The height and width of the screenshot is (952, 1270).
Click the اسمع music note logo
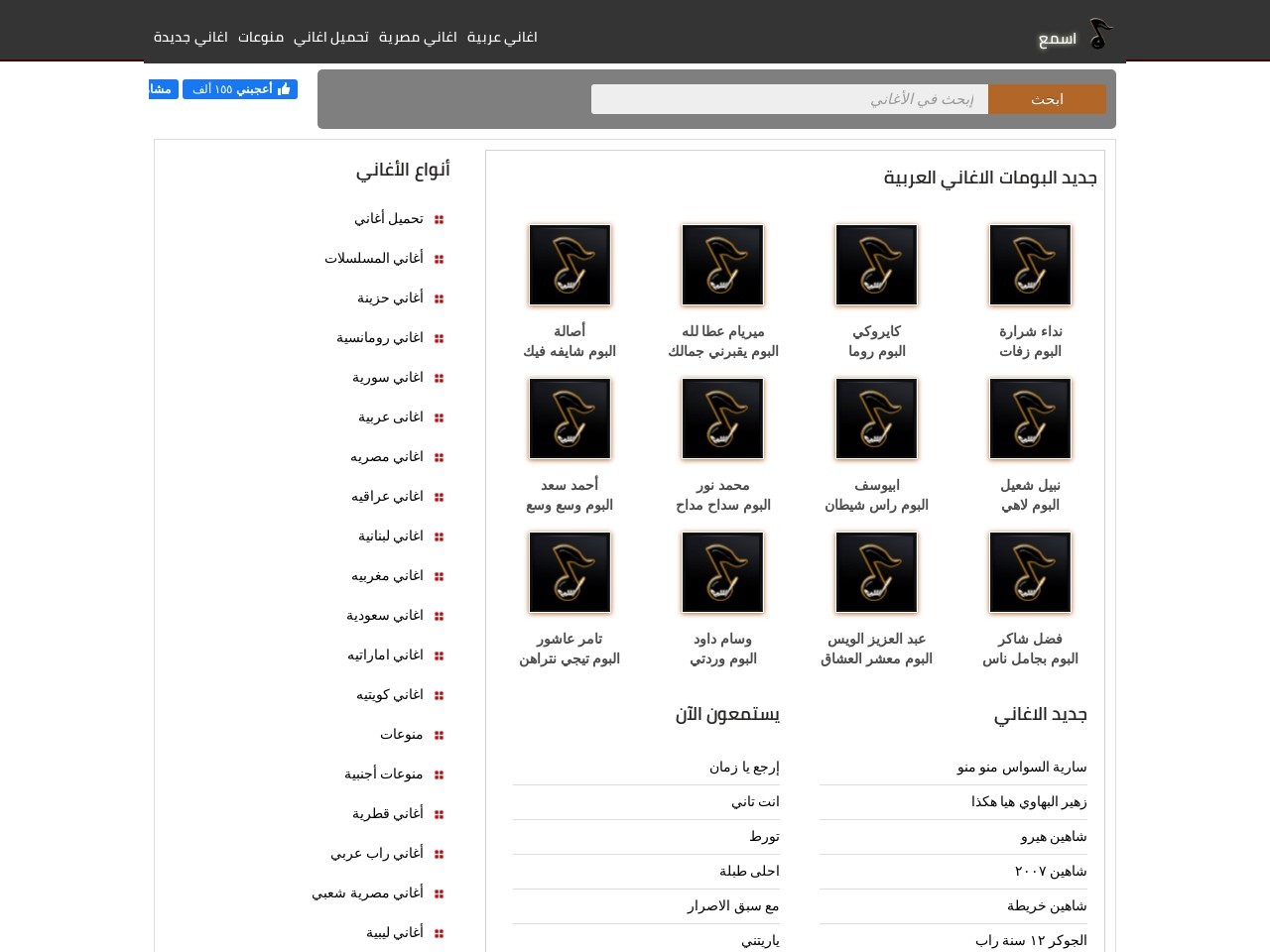tap(1099, 36)
